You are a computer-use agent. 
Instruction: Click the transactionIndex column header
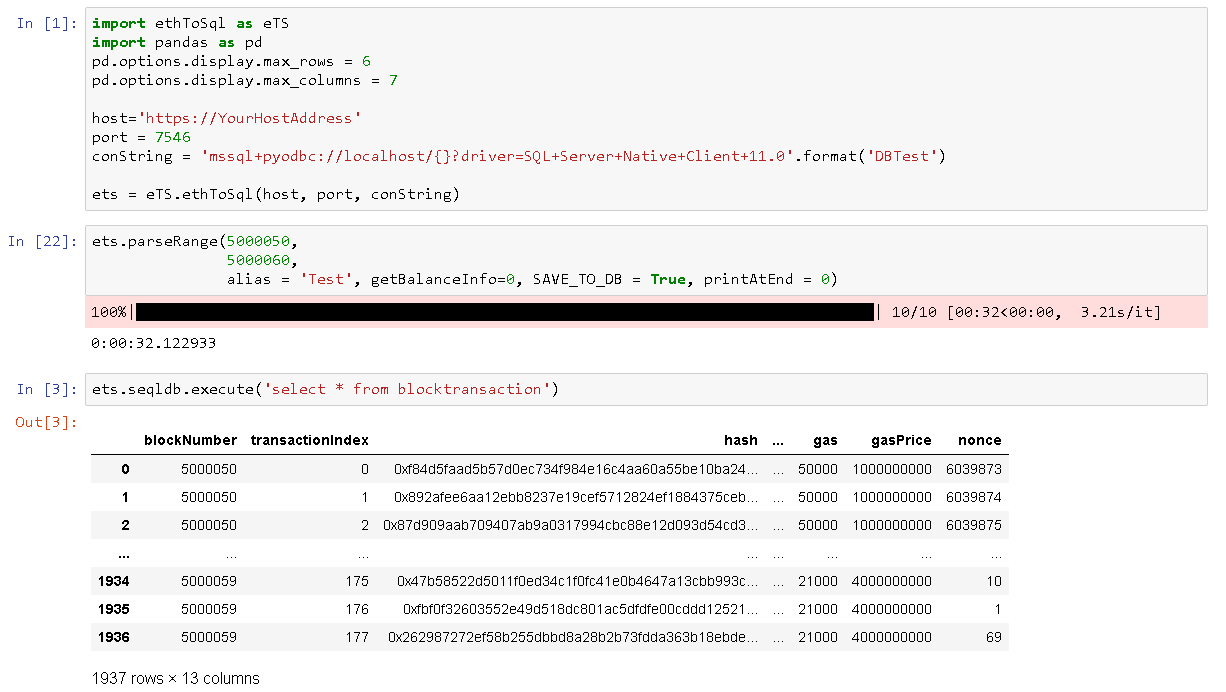[310, 440]
